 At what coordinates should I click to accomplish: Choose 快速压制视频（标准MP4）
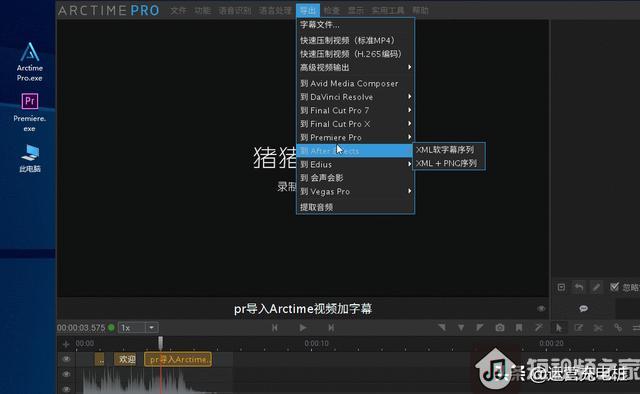point(355,40)
